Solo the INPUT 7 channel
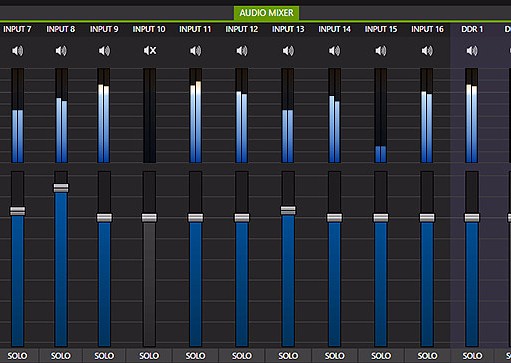 [18, 356]
